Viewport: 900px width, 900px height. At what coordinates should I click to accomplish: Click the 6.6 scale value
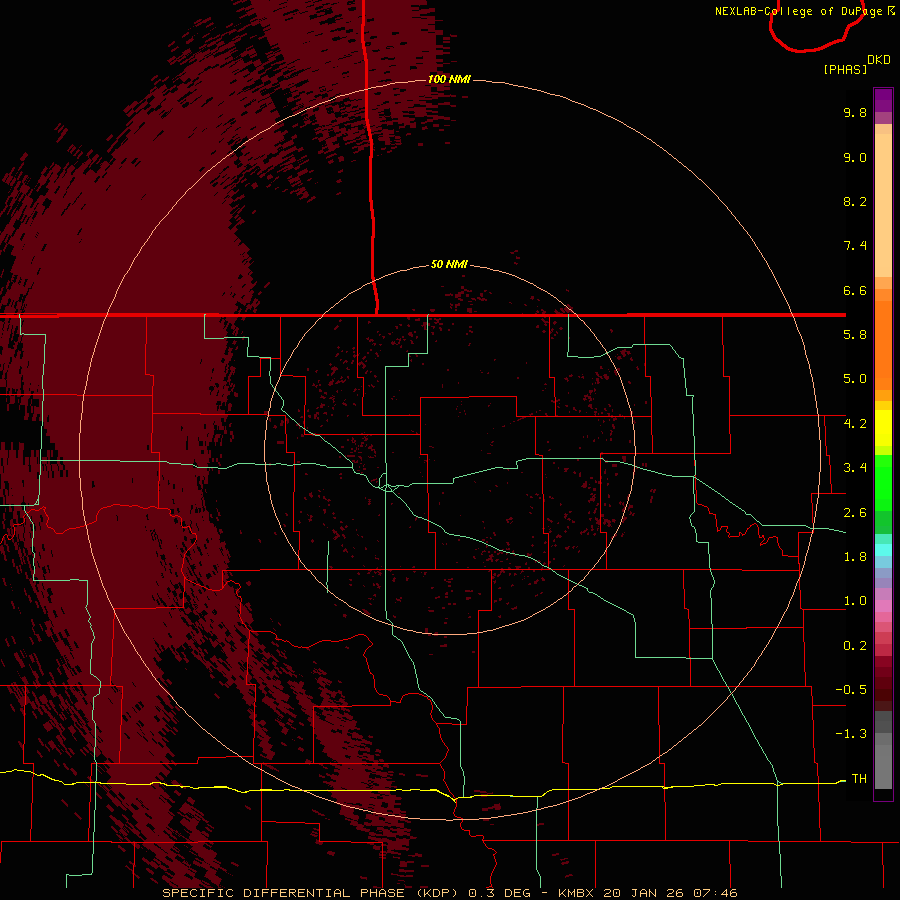(x=855, y=290)
